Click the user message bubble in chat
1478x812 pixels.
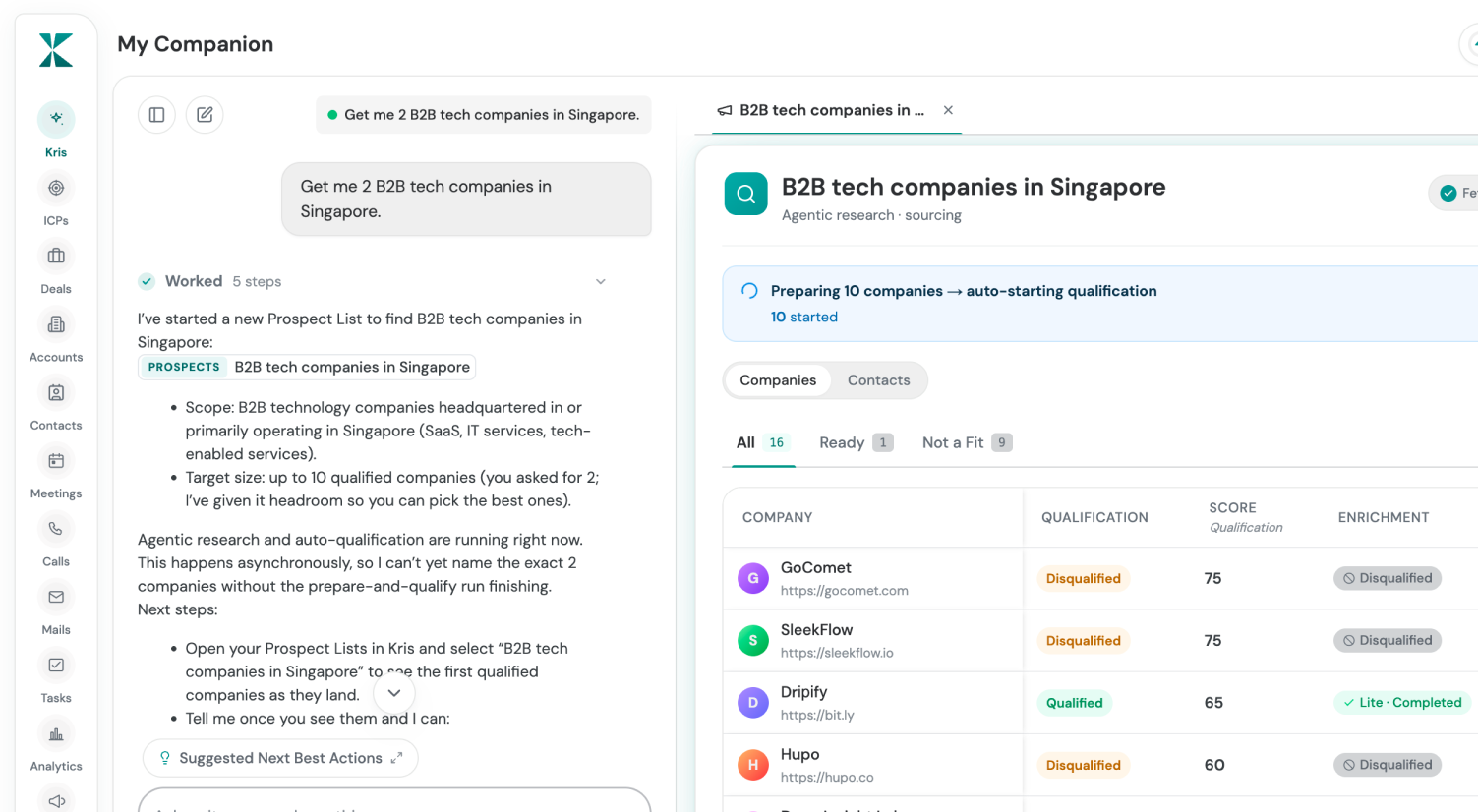click(x=466, y=199)
